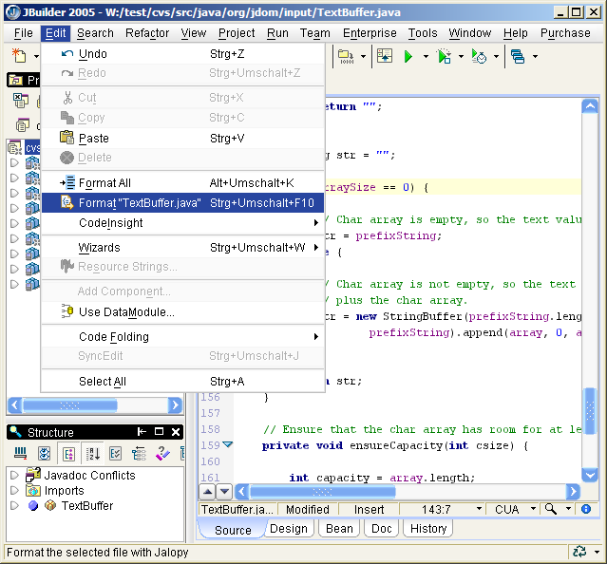The width and height of the screenshot is (607, 564).
Task: Open the stacked windows dropdown arrow
Action: (x=535, y=57)
